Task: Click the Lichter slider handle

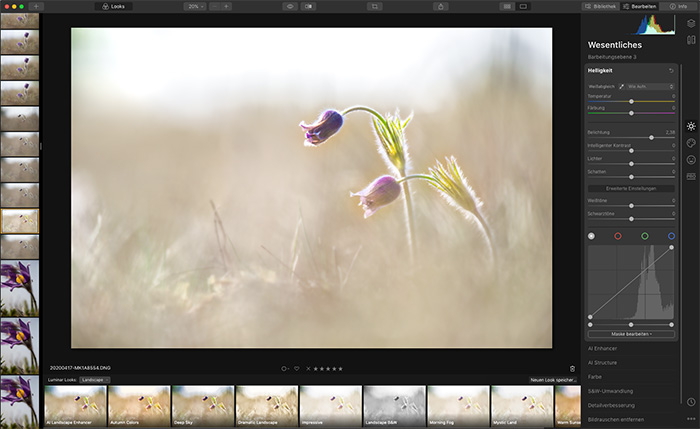Action: (x=631, y=164)
